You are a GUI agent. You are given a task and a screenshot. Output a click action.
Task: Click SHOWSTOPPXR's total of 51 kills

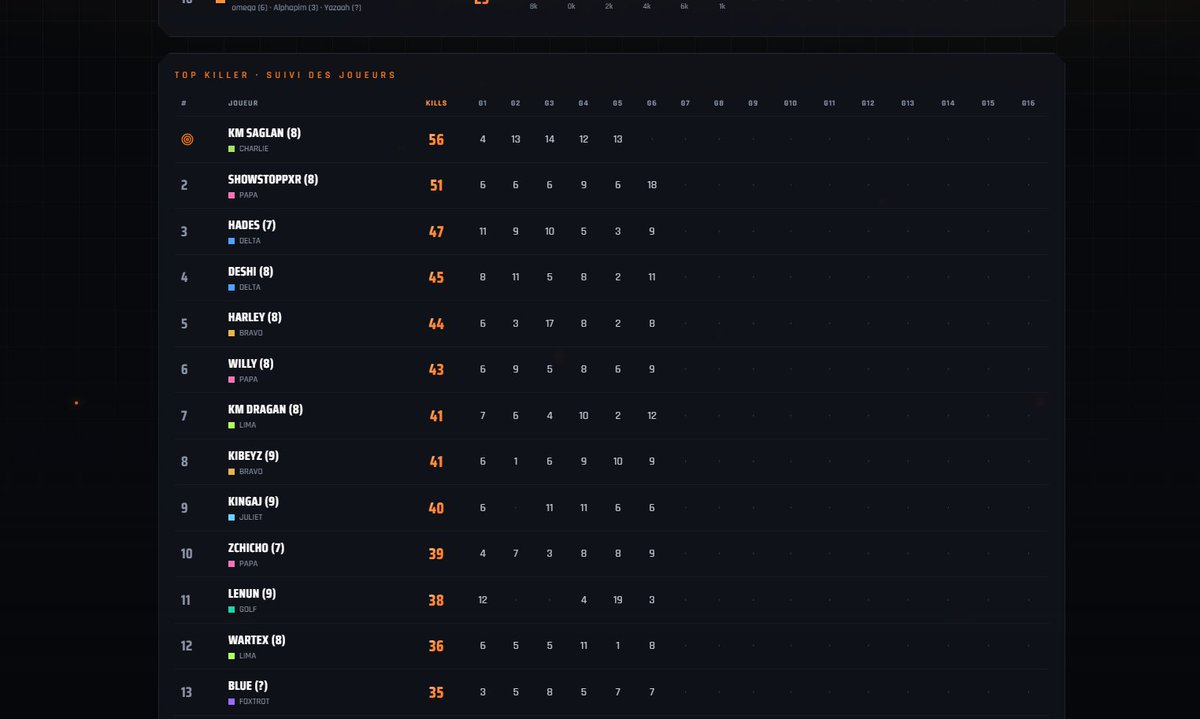point(436,186)
